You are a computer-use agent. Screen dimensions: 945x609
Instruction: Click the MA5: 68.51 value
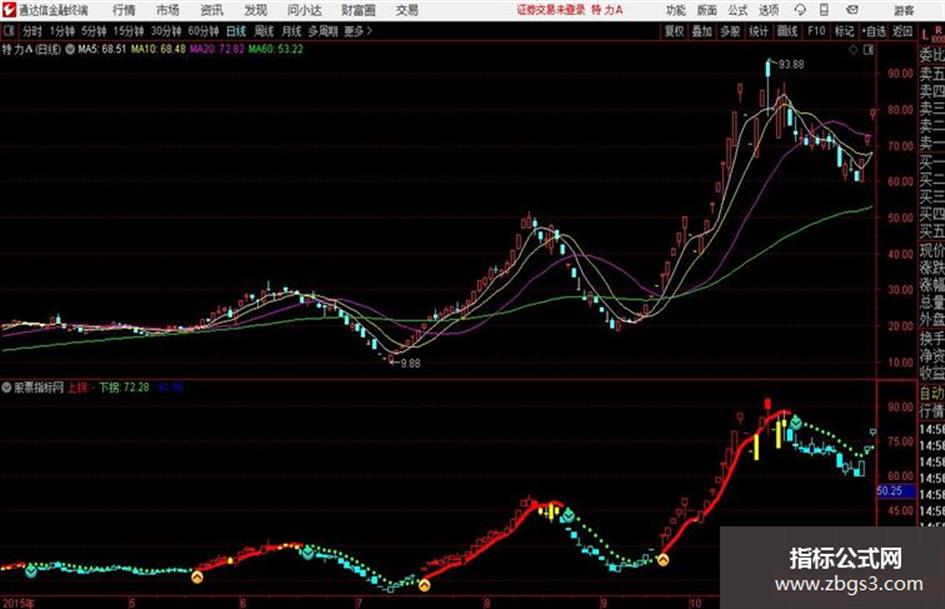(x=102, y=49)
